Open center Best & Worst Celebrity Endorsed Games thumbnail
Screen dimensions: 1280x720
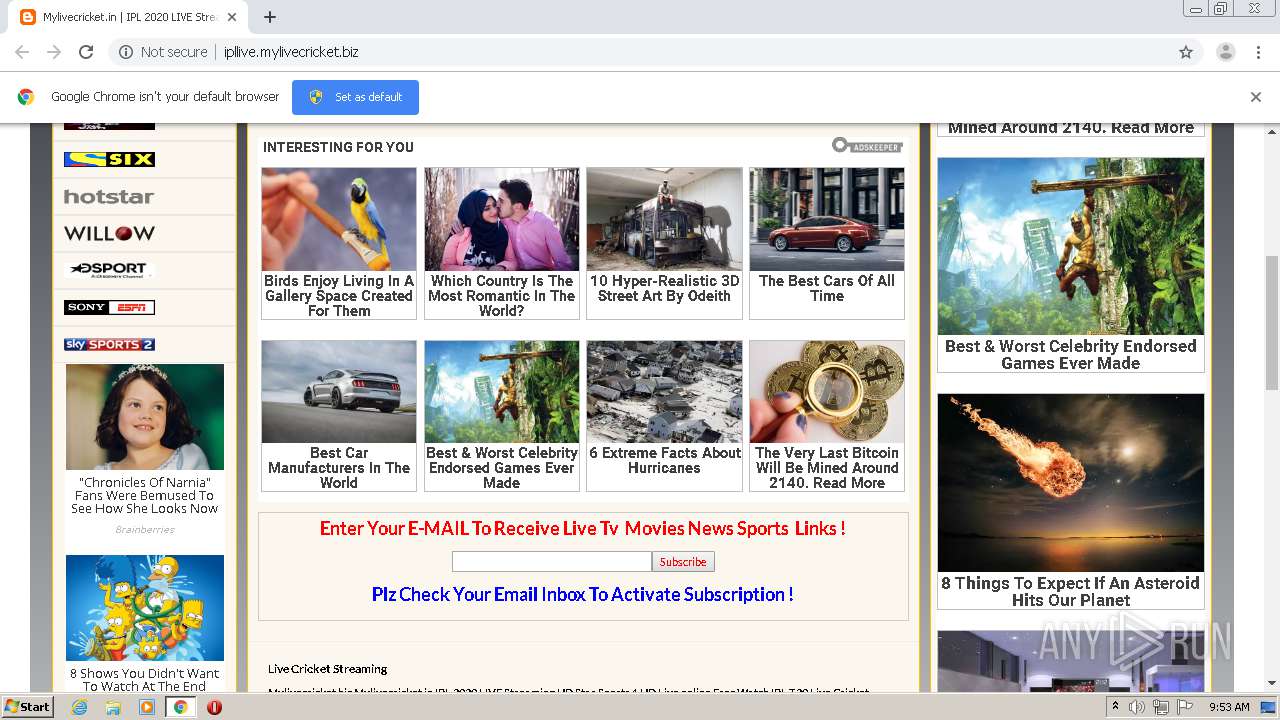(x=501, y=392)
